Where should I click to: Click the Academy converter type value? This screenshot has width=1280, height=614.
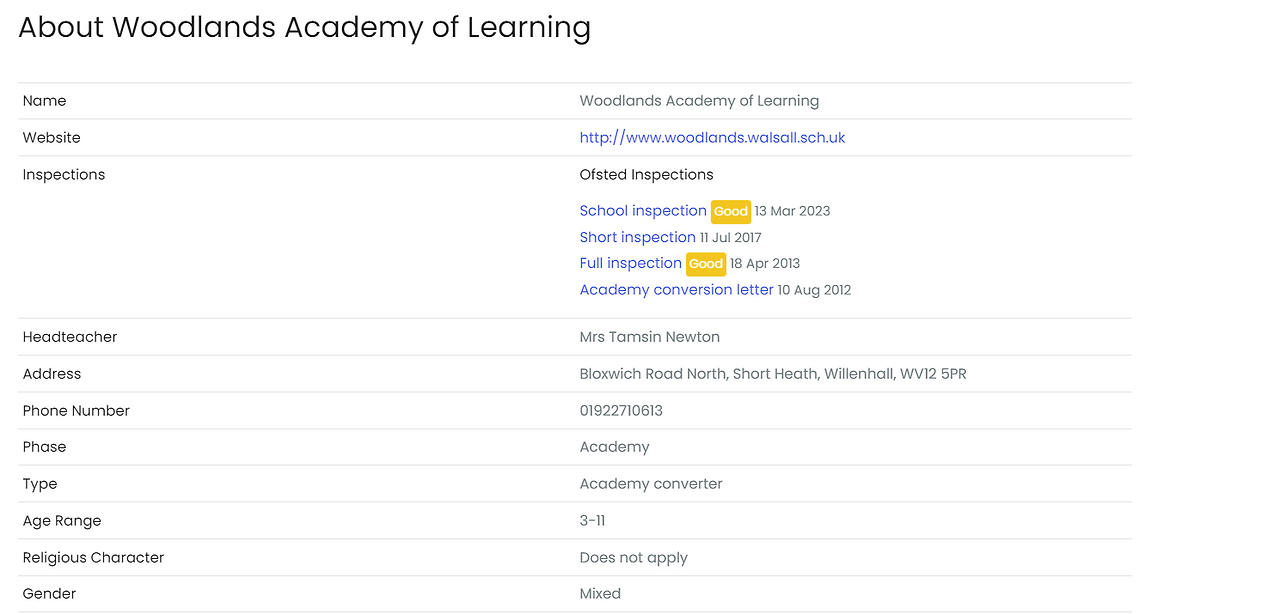pyautogui.click(x=651, y=484)
